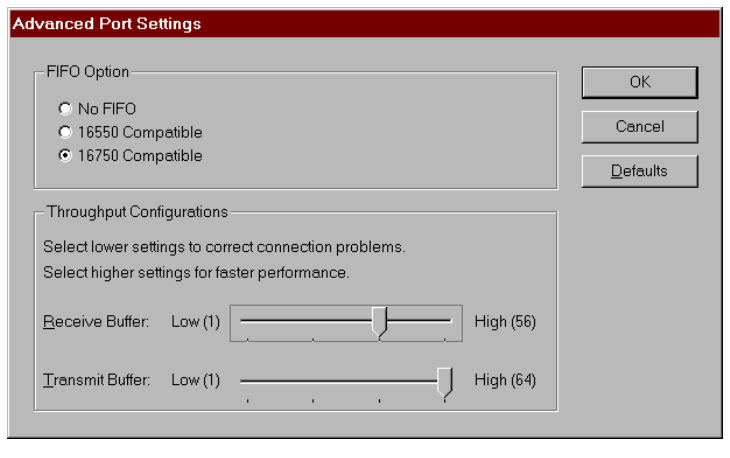Click the Receive Buffer label
The height and width of the screenshot is (458, 730).
[96, 322]
